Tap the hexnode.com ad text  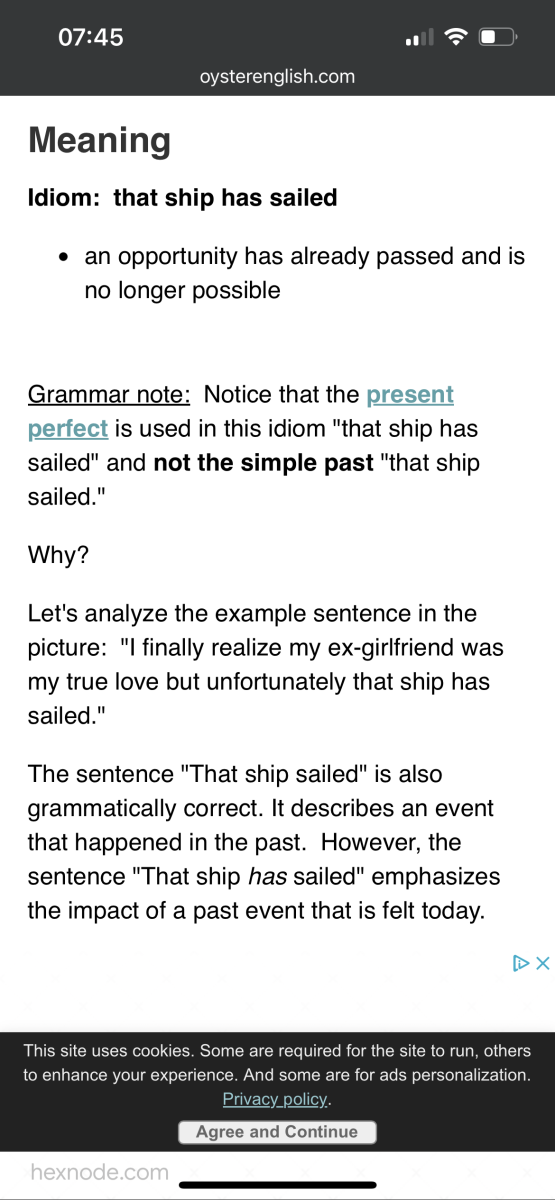(100, 1172)
